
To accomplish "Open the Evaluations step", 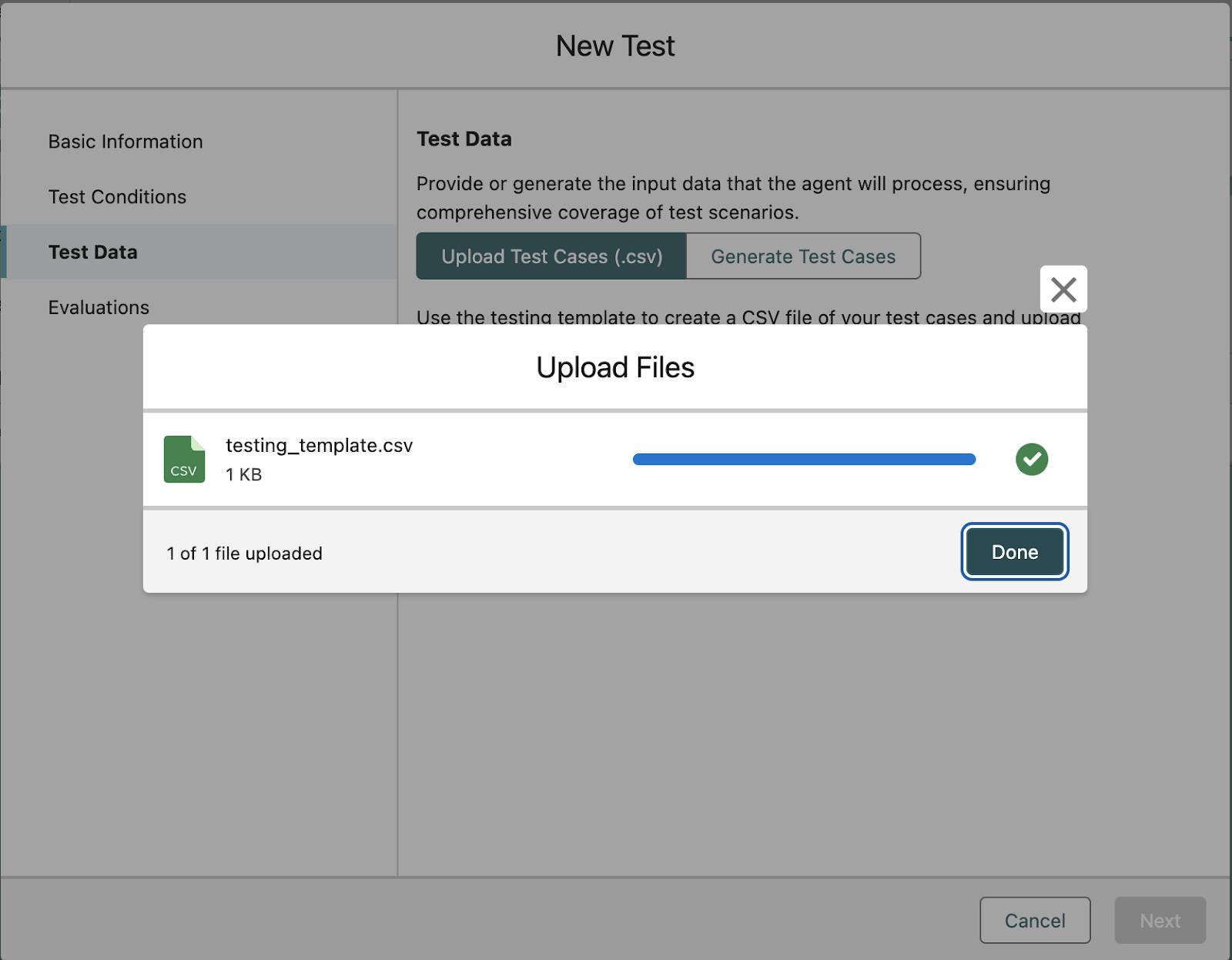I will 99,307.
